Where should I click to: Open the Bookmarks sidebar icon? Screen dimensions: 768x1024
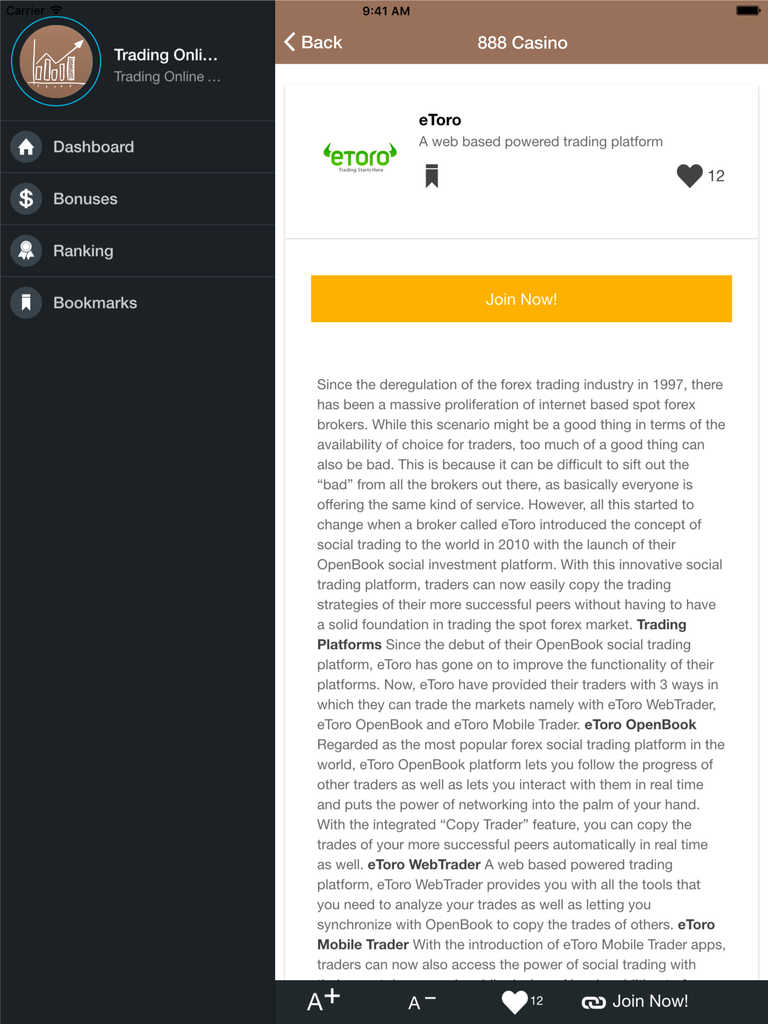[x=26, y=303]
